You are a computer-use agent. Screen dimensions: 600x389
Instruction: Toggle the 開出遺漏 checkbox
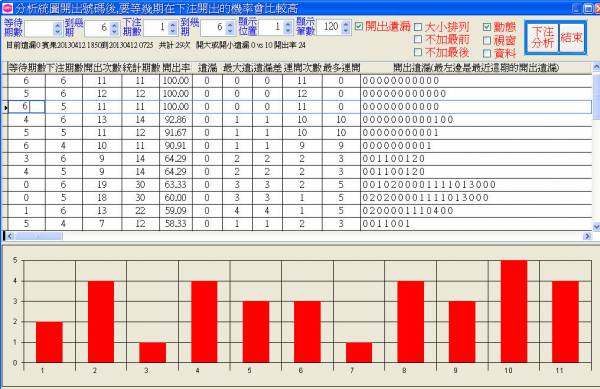[359, 26]
